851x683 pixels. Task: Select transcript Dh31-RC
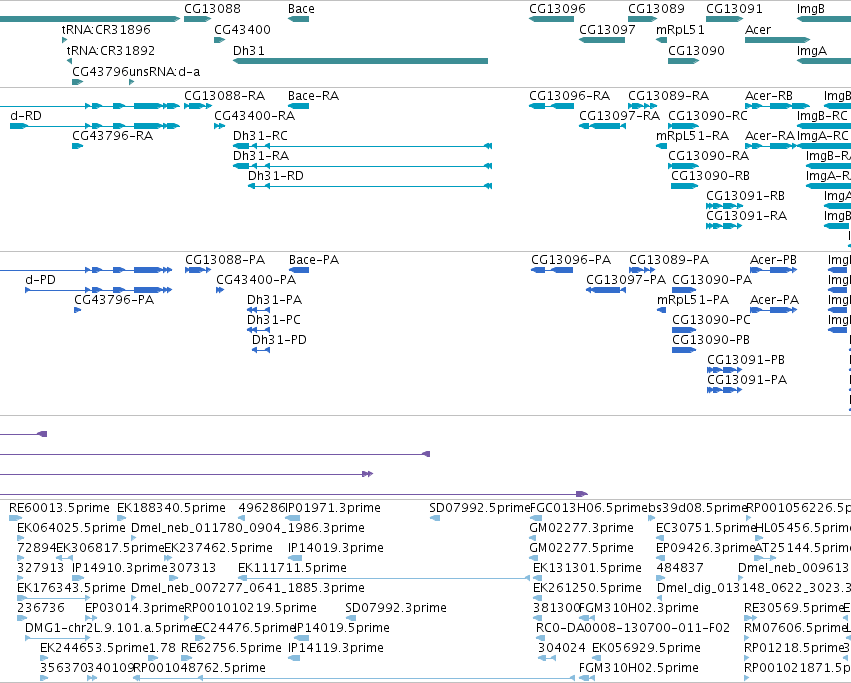coord(363,146)
